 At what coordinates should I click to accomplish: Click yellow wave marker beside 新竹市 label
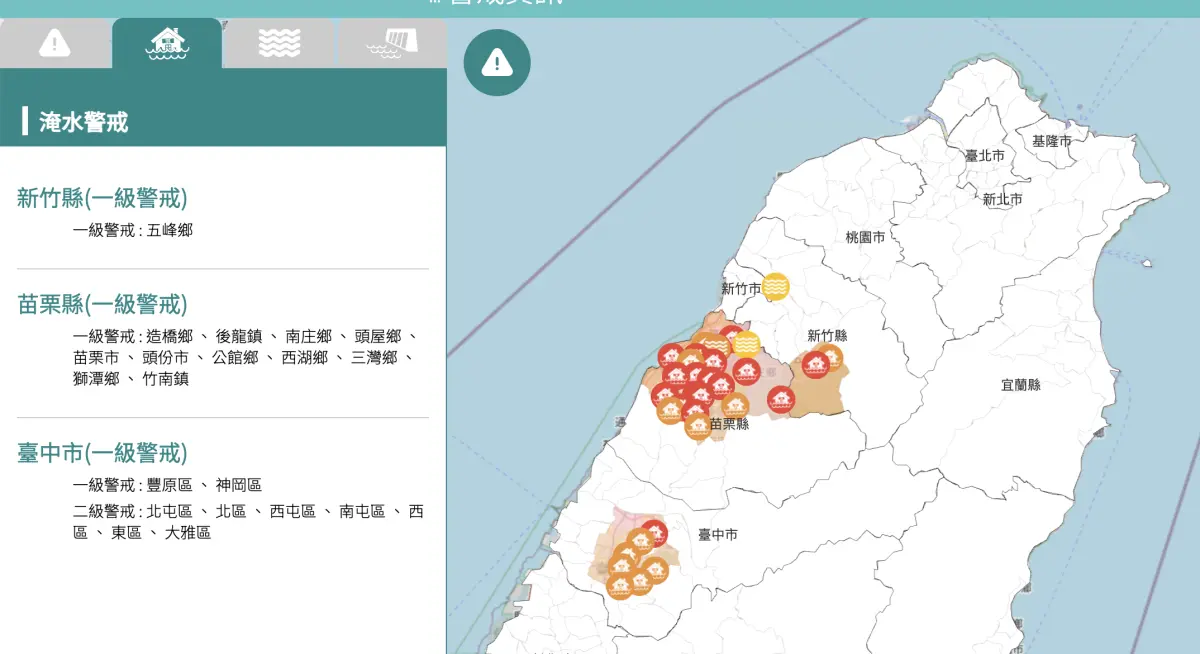pyautogui.click(x=775, y=287)
